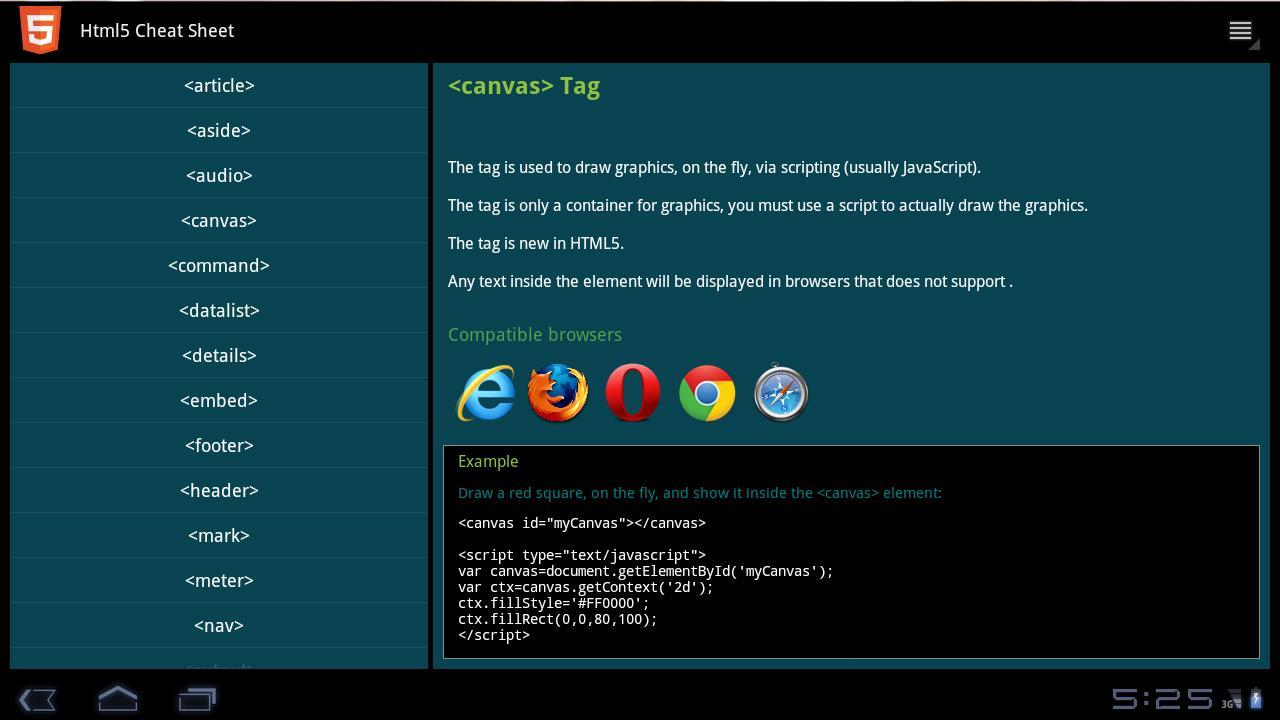This screenshot has height=720, width=1280.
Task: Click the HTML5 logo icon
Action: (40, 30)
